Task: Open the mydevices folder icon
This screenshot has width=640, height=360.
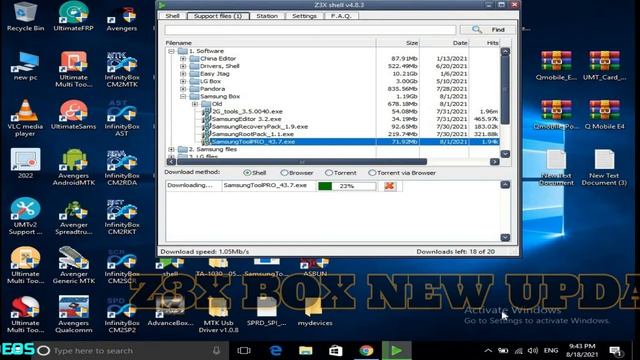Action: point(315,313)
